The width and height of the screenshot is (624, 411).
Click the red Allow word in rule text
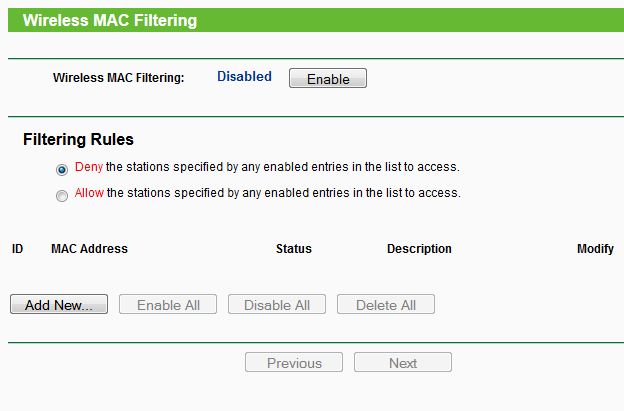coord(89,193)
